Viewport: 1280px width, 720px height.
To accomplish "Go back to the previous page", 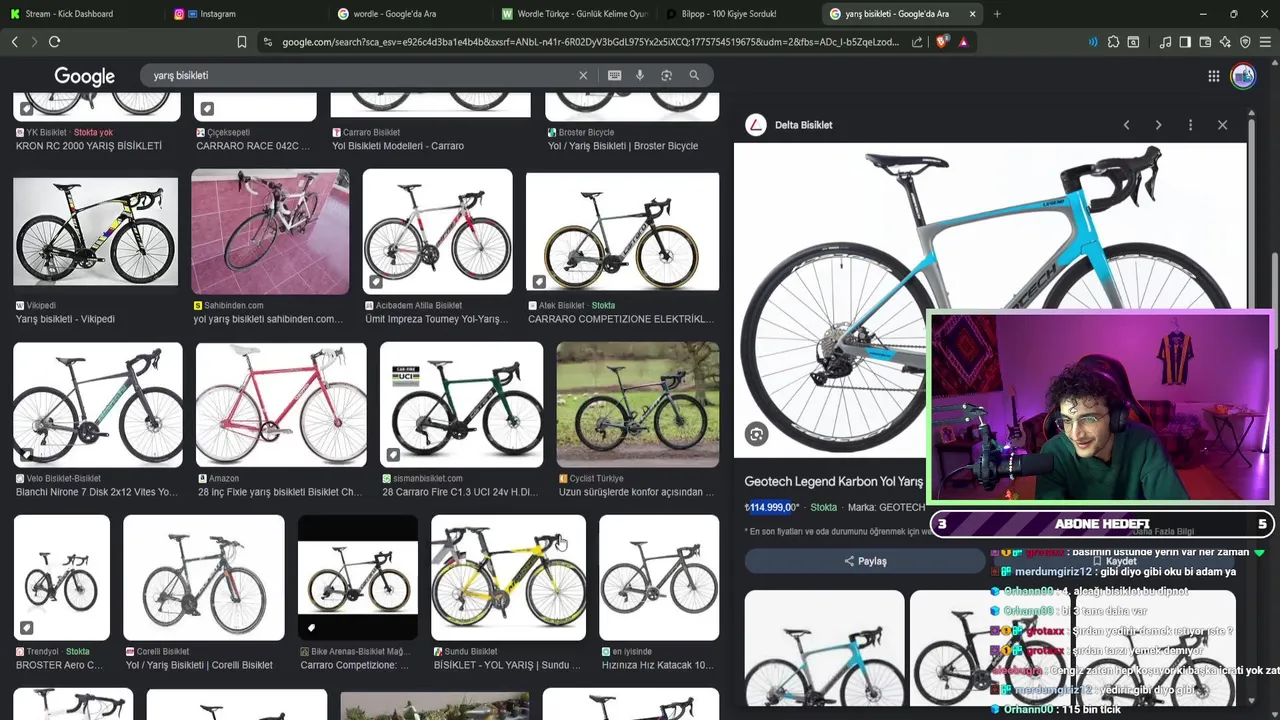I will (x=14, y=42).
